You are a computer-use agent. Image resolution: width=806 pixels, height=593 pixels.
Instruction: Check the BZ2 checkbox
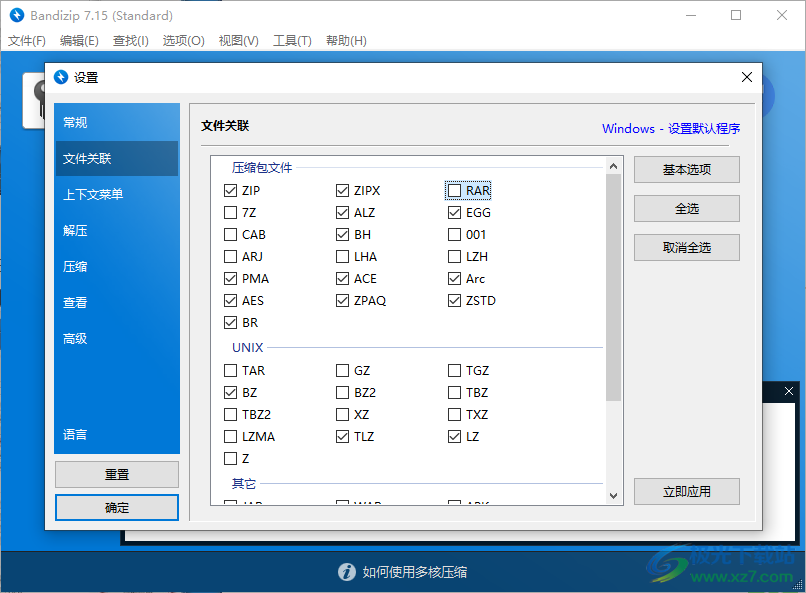point(342,393)
